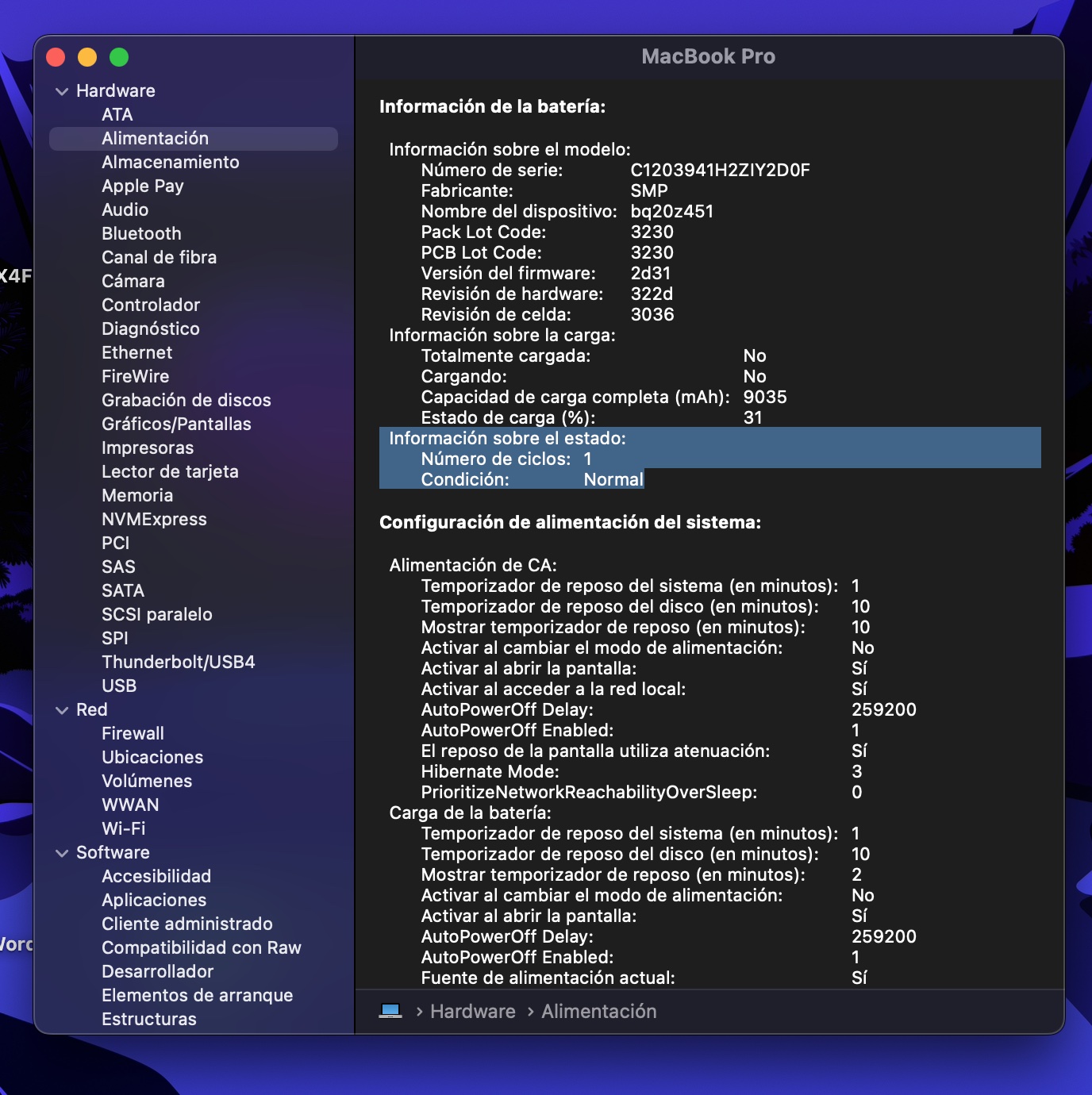Open Firewall in the sidebar

pos(133,733)
